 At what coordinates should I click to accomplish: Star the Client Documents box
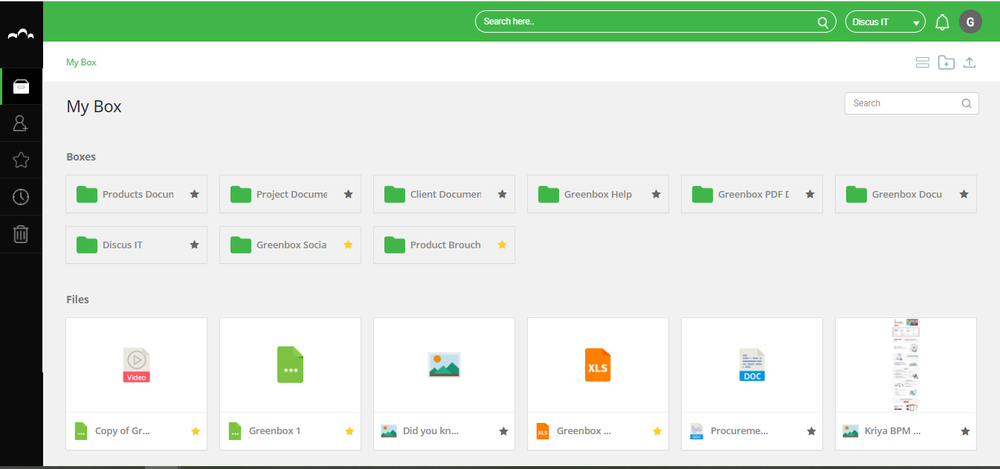point(502,194)
